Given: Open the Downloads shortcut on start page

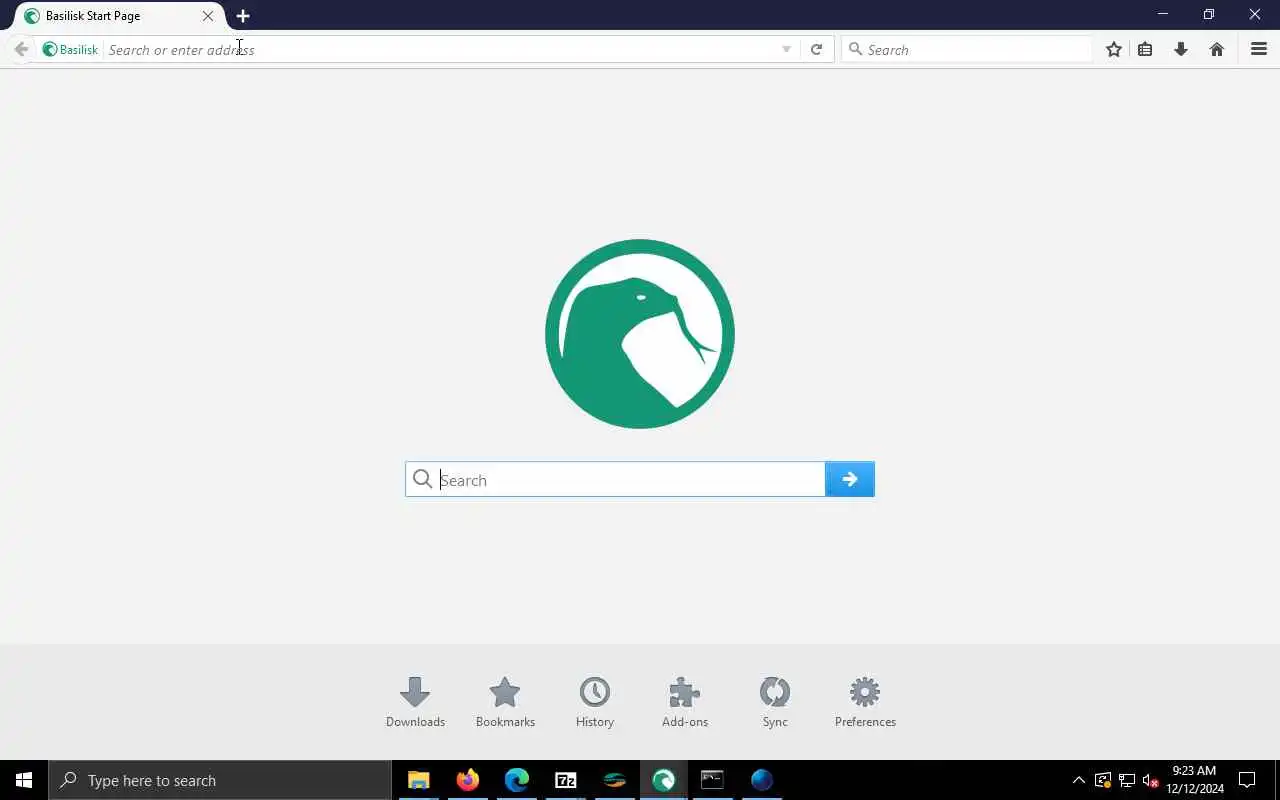Looking at the screenshot, I should (415, 702).
